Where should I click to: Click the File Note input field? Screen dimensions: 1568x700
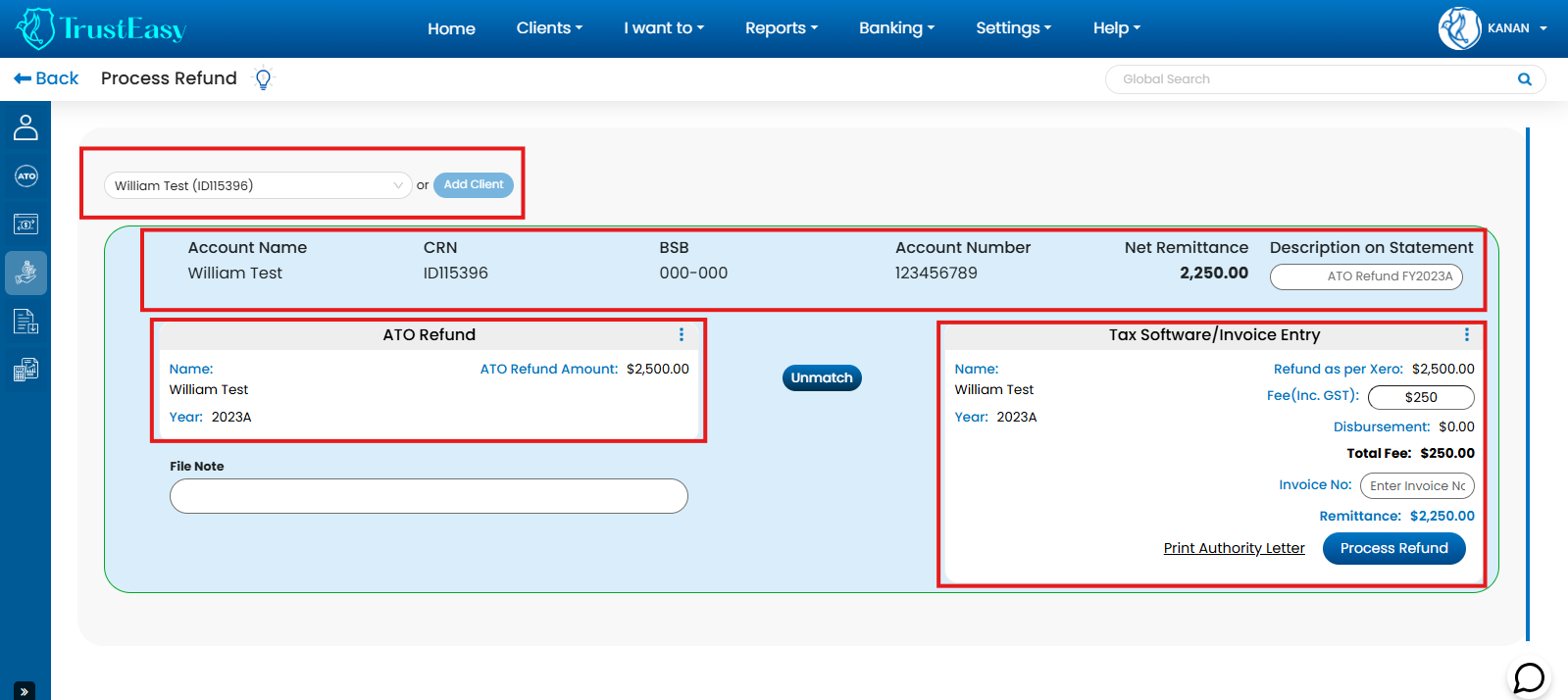click(429, 496)
